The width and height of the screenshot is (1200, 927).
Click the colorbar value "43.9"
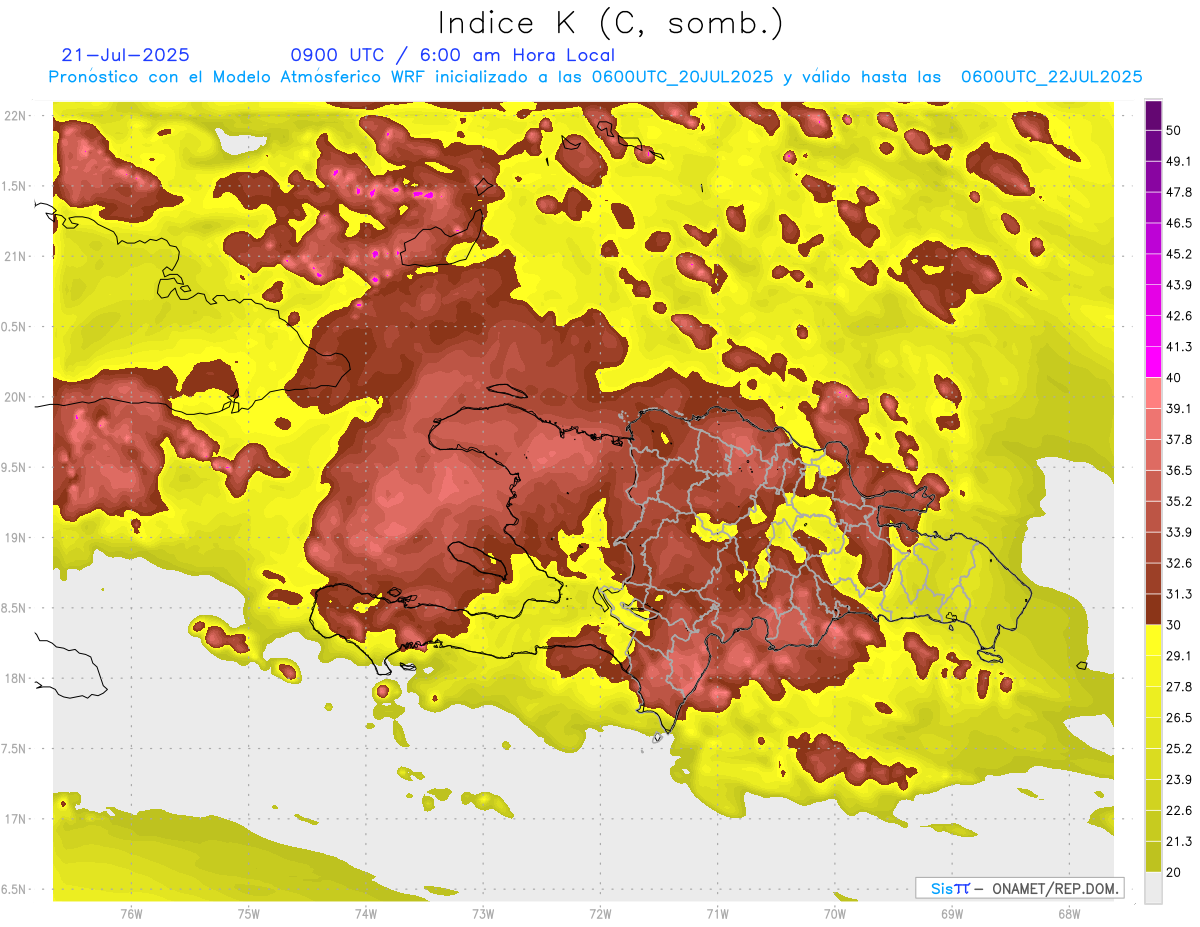1179,285
